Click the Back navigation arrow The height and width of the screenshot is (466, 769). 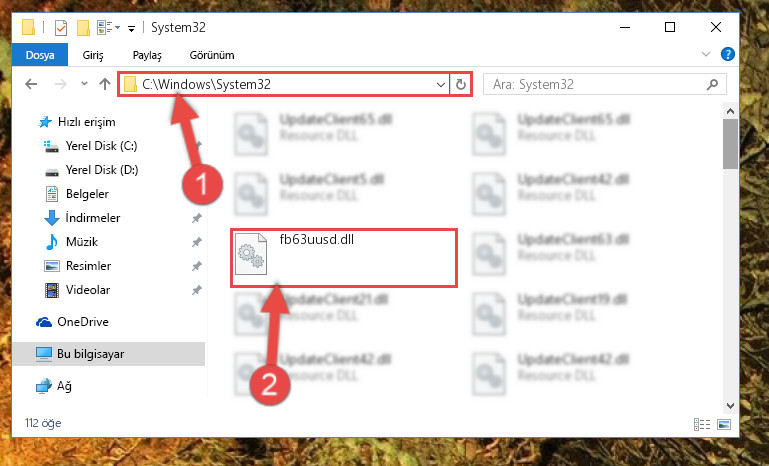[31, 84]
